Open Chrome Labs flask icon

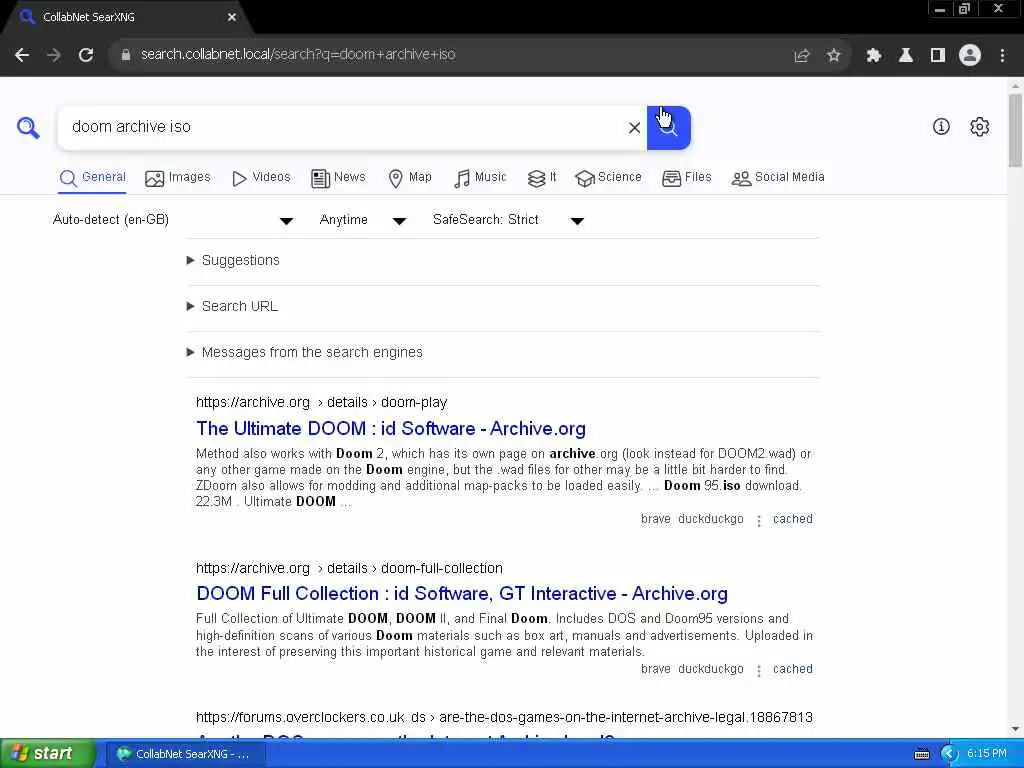906,56
